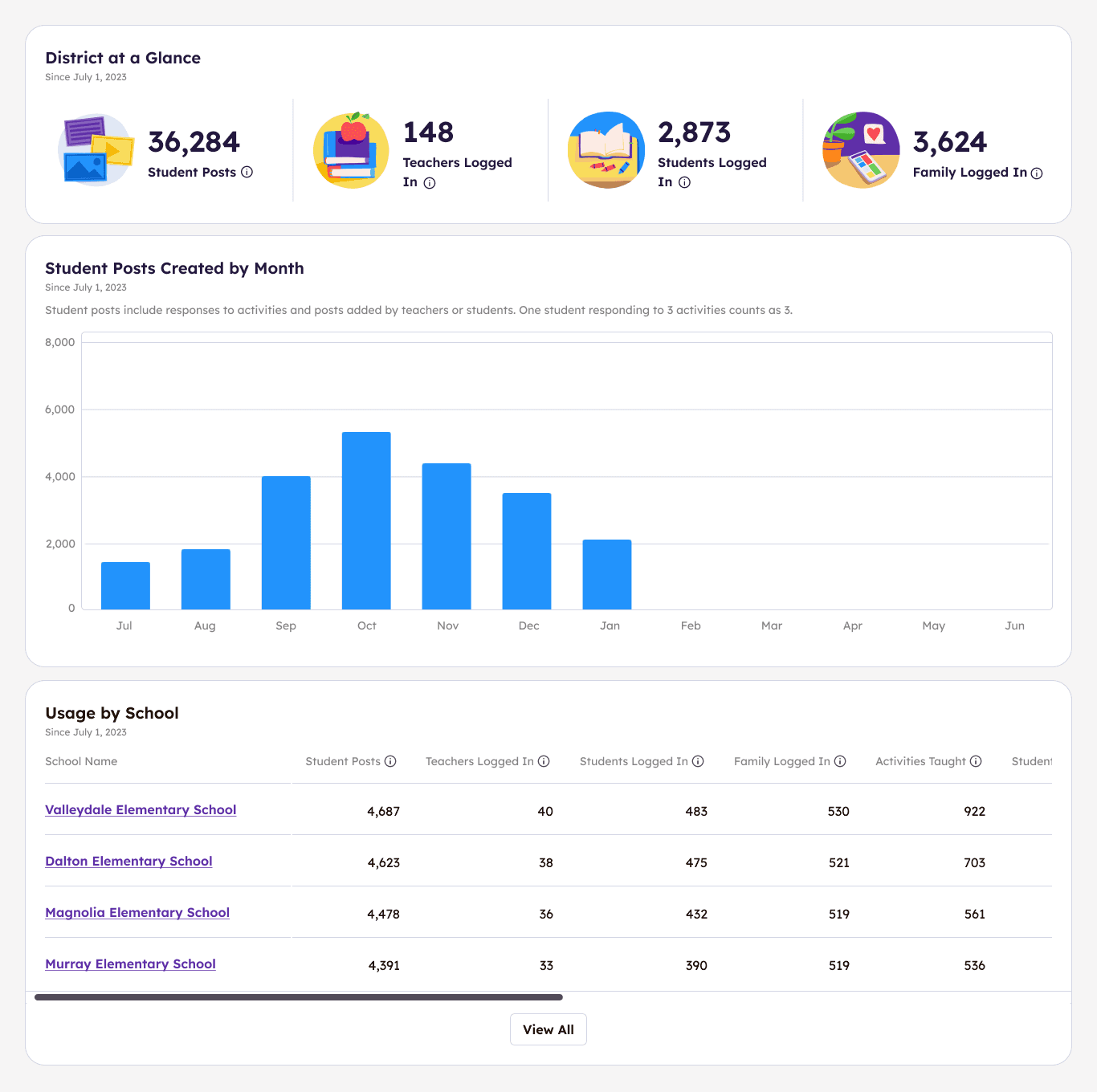Click the info icon next to Teachers Logged In

[429, 183]
